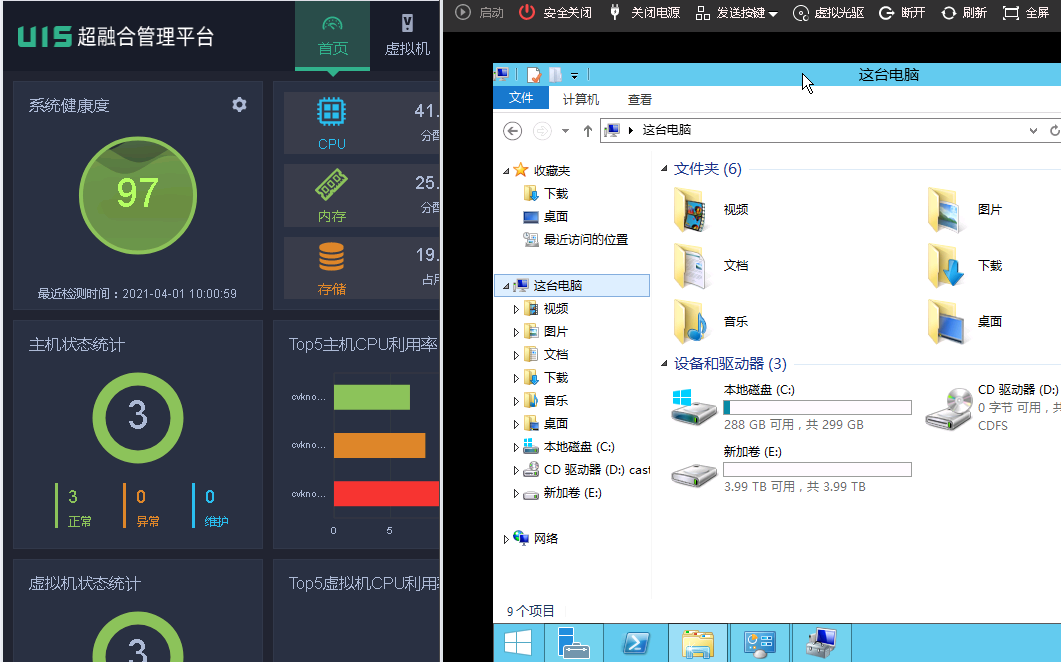
Task: Go up one folder level
Action: point(587,131)
